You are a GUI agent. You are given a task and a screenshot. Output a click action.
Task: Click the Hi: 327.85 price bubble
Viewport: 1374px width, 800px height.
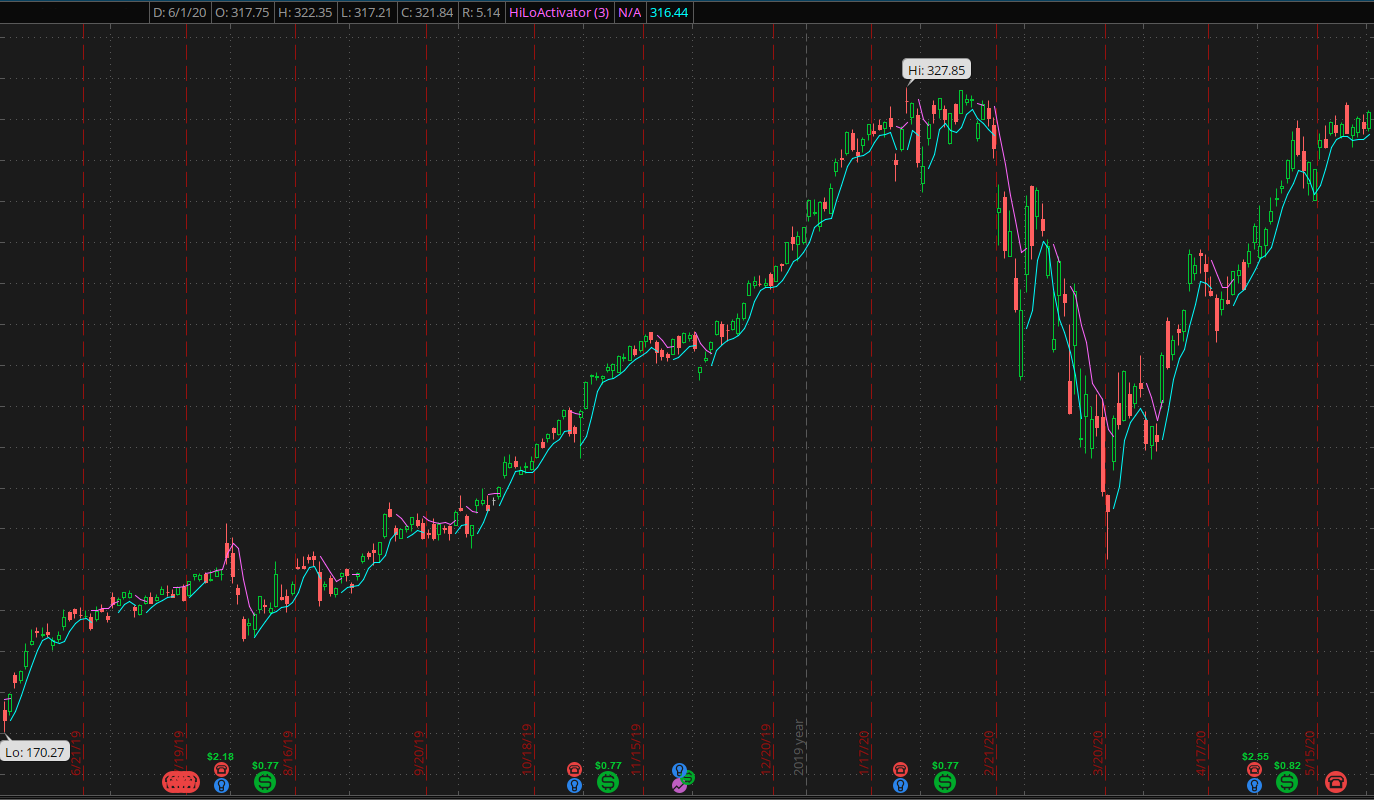coord(936,70)
